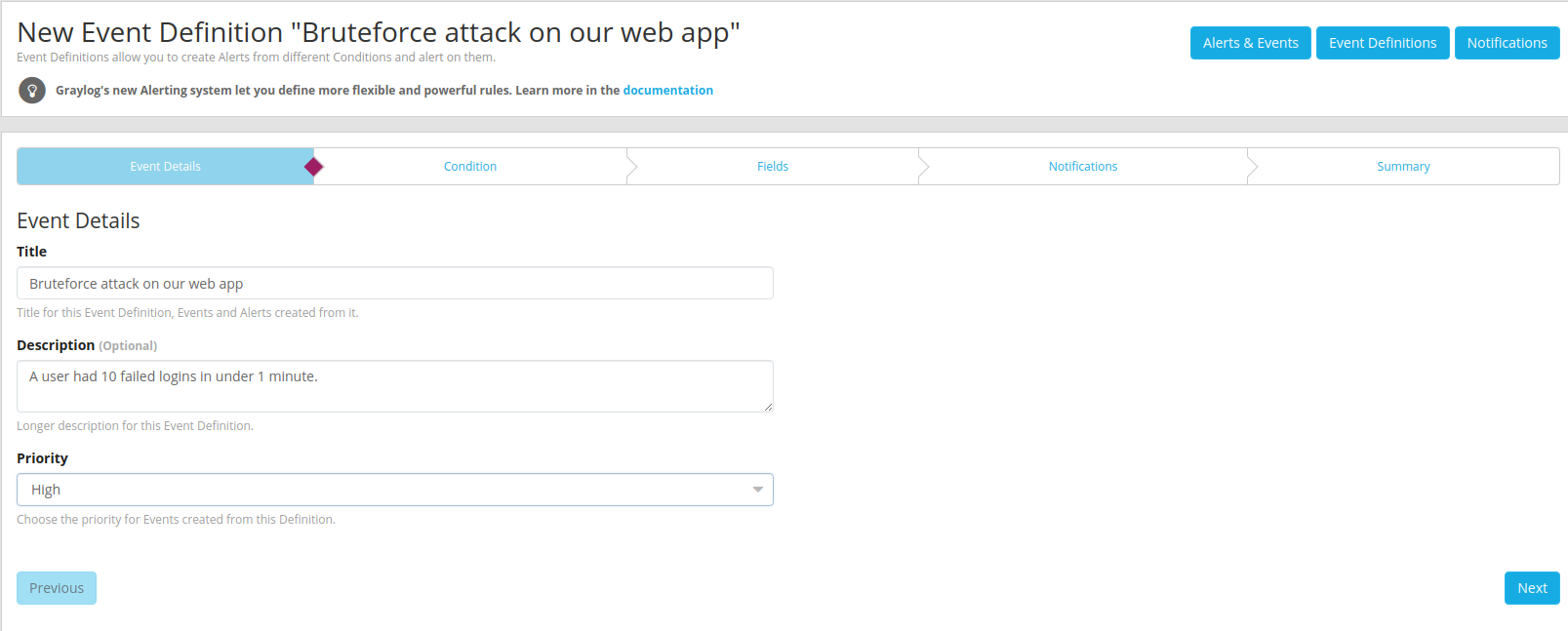Jump to the Summary wizard step
The image size is (1568, 631).
pyautogui.click(x=1403, y=167)
